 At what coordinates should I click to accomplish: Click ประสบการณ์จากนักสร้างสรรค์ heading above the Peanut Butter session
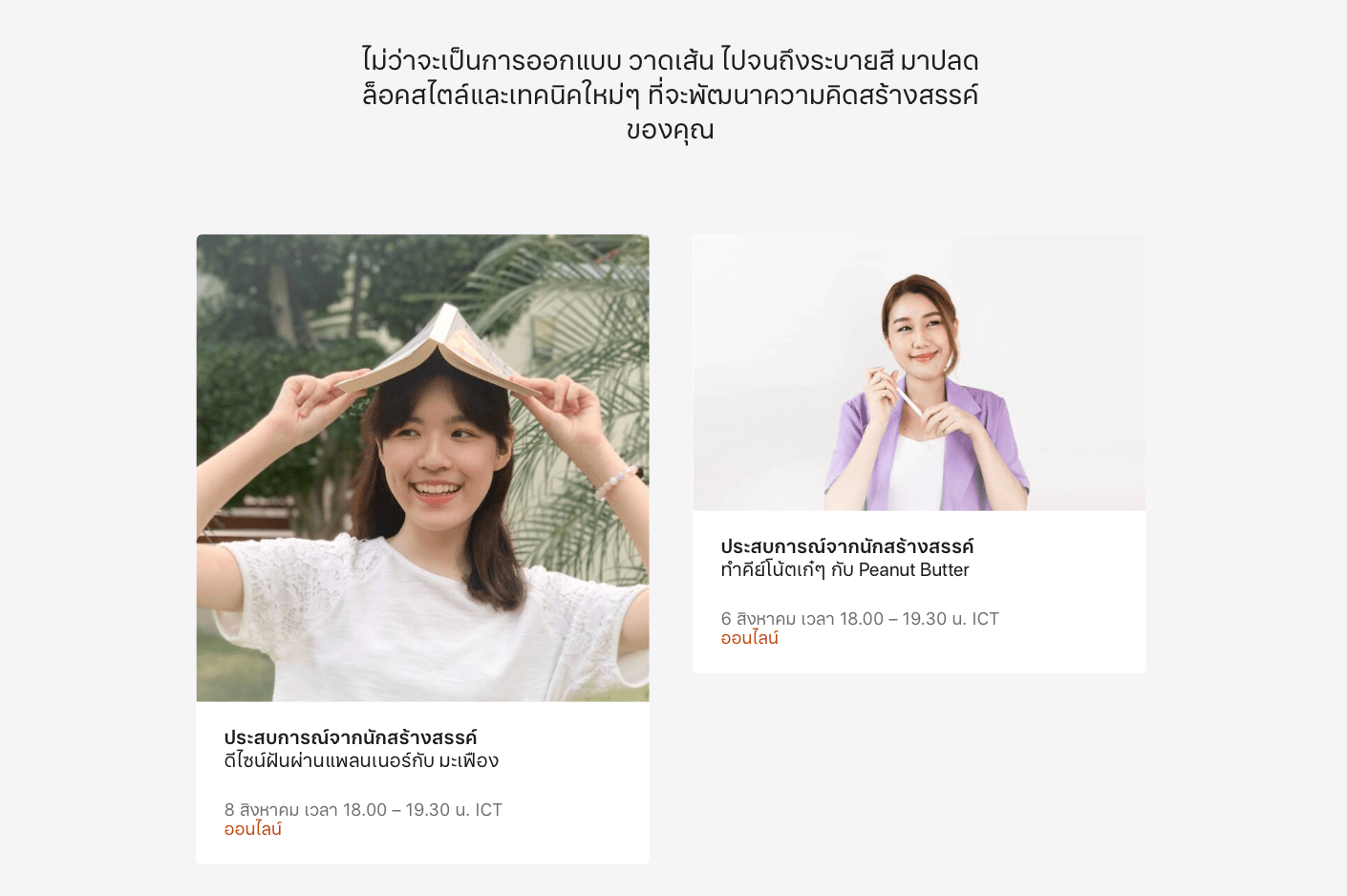[x=847, y=546]
